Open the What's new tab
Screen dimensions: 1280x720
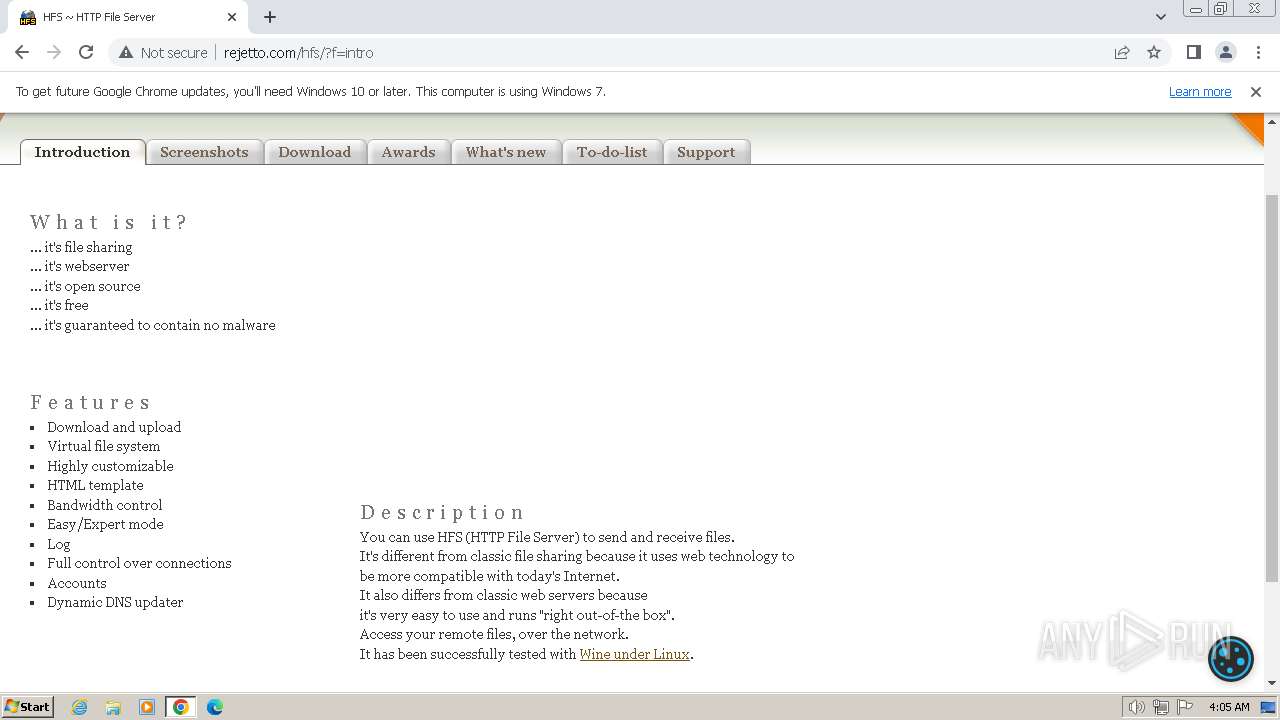pyautogui.click(x=506, y=152)
